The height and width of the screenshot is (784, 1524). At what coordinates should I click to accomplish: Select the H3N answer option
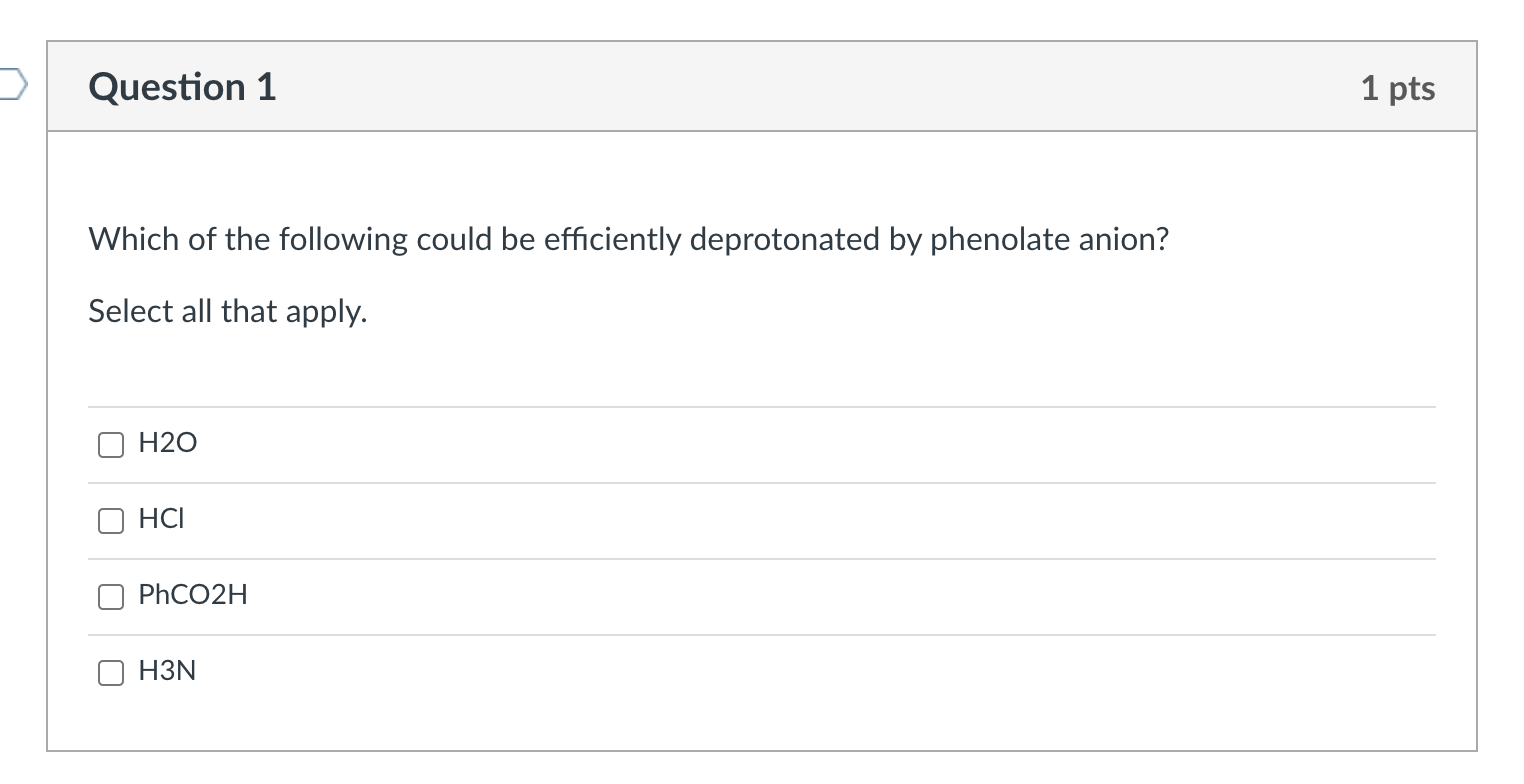point(110,672)
